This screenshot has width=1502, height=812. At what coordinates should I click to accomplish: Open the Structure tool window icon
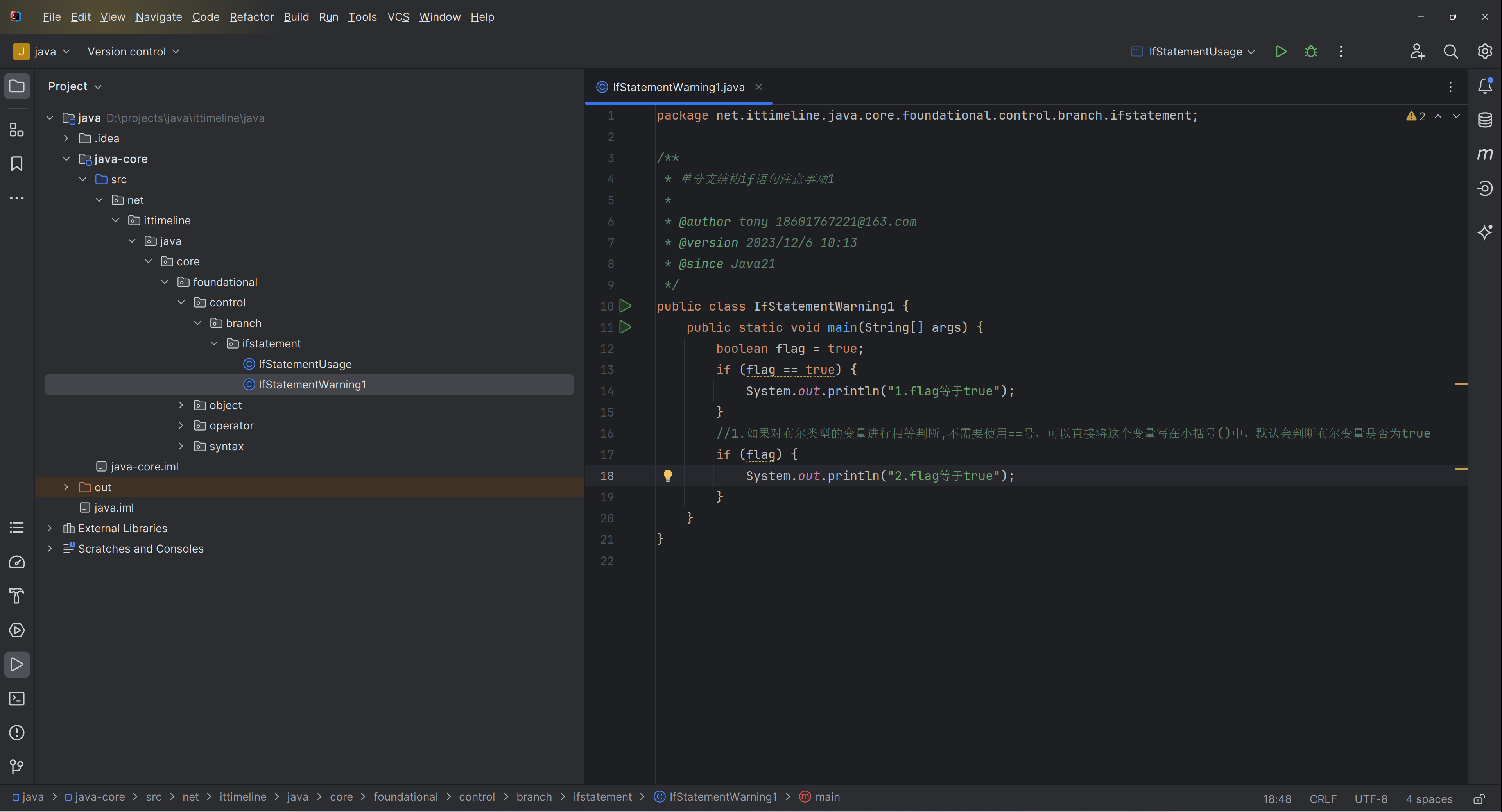tap(17, 129)
